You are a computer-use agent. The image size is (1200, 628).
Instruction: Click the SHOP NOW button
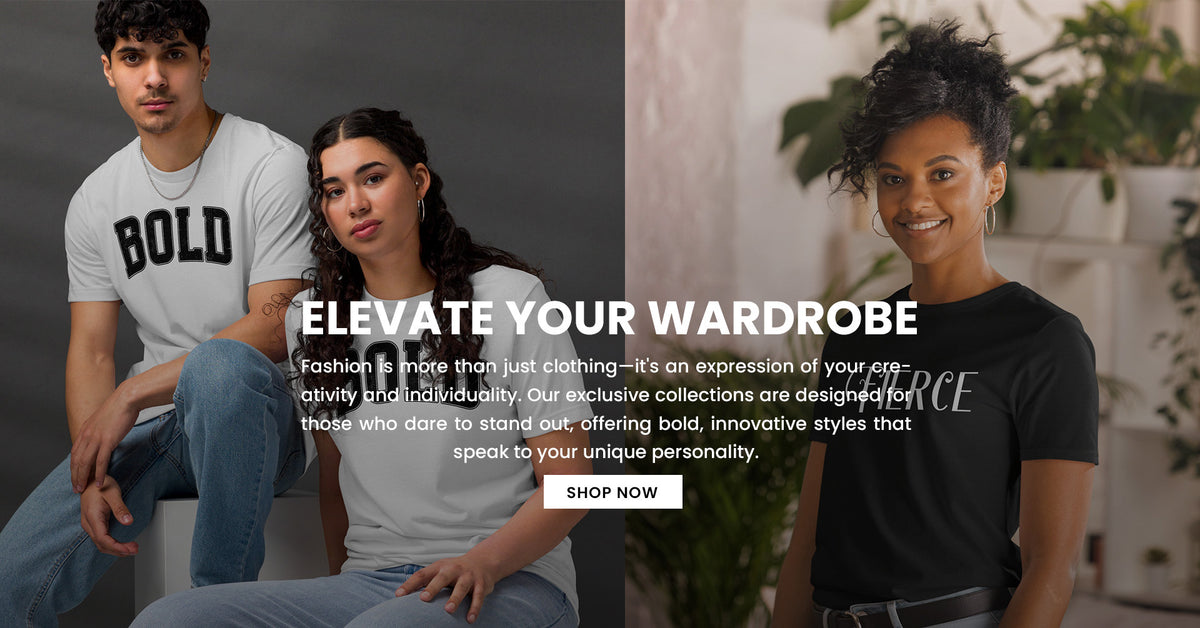coord(613,492)
